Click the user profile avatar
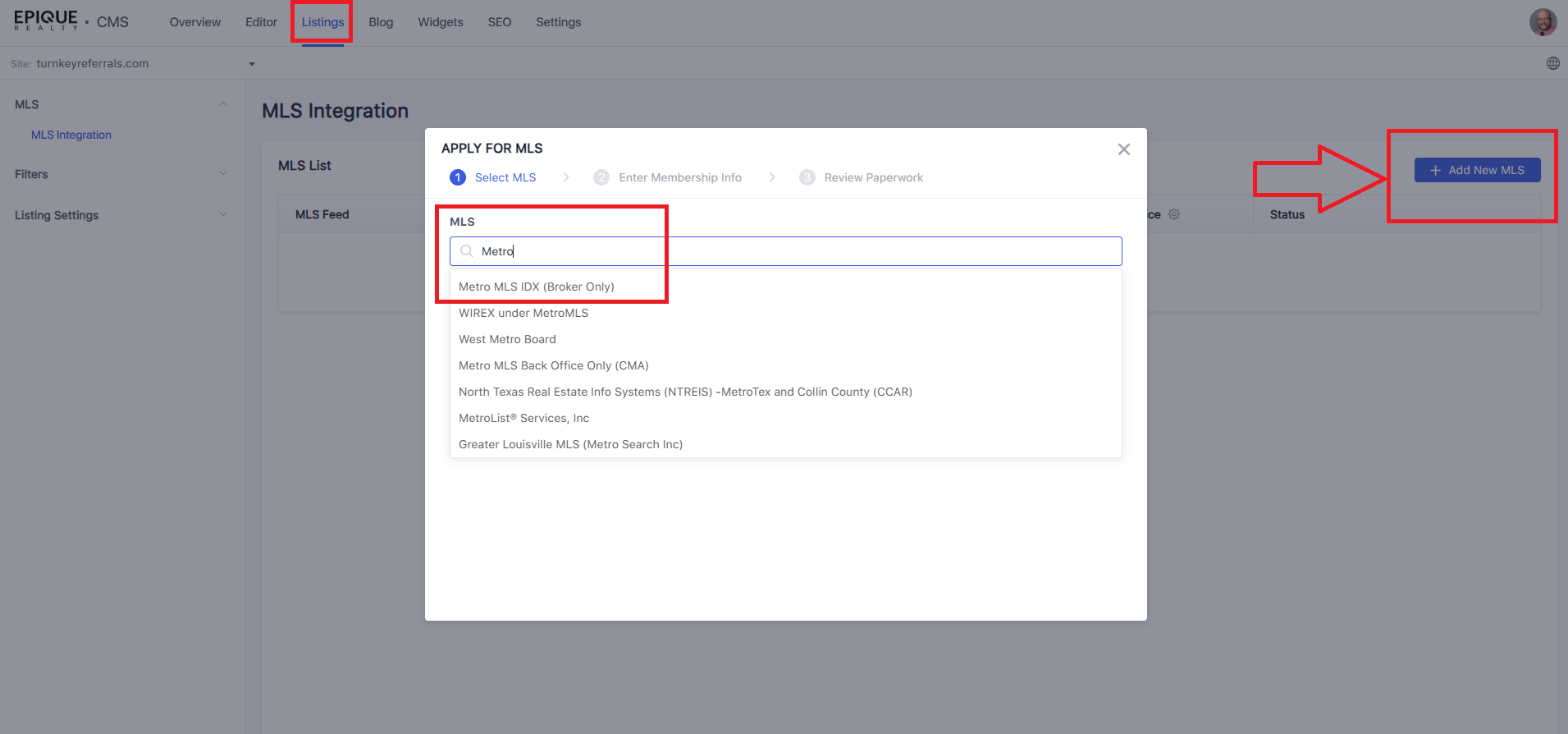 (1543, 22)
